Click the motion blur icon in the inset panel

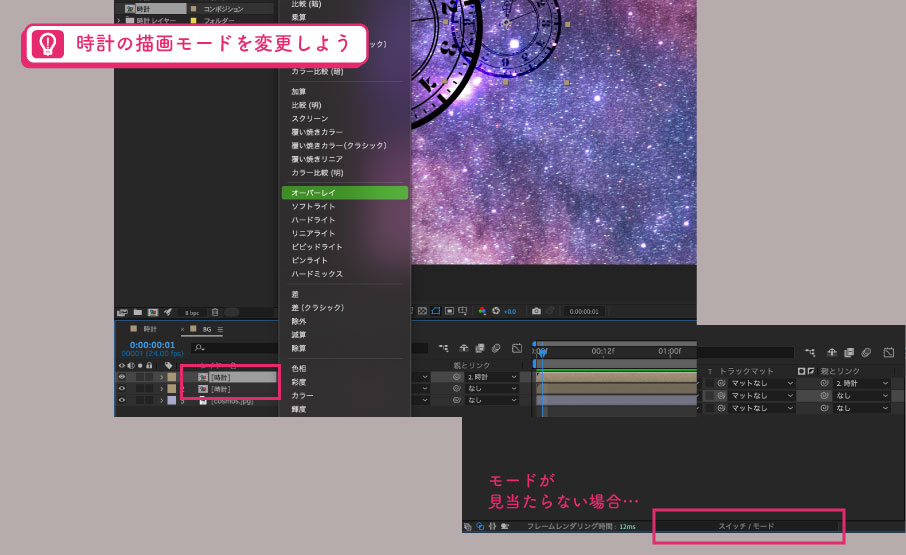pyautogui.click(x=866, y=352)
